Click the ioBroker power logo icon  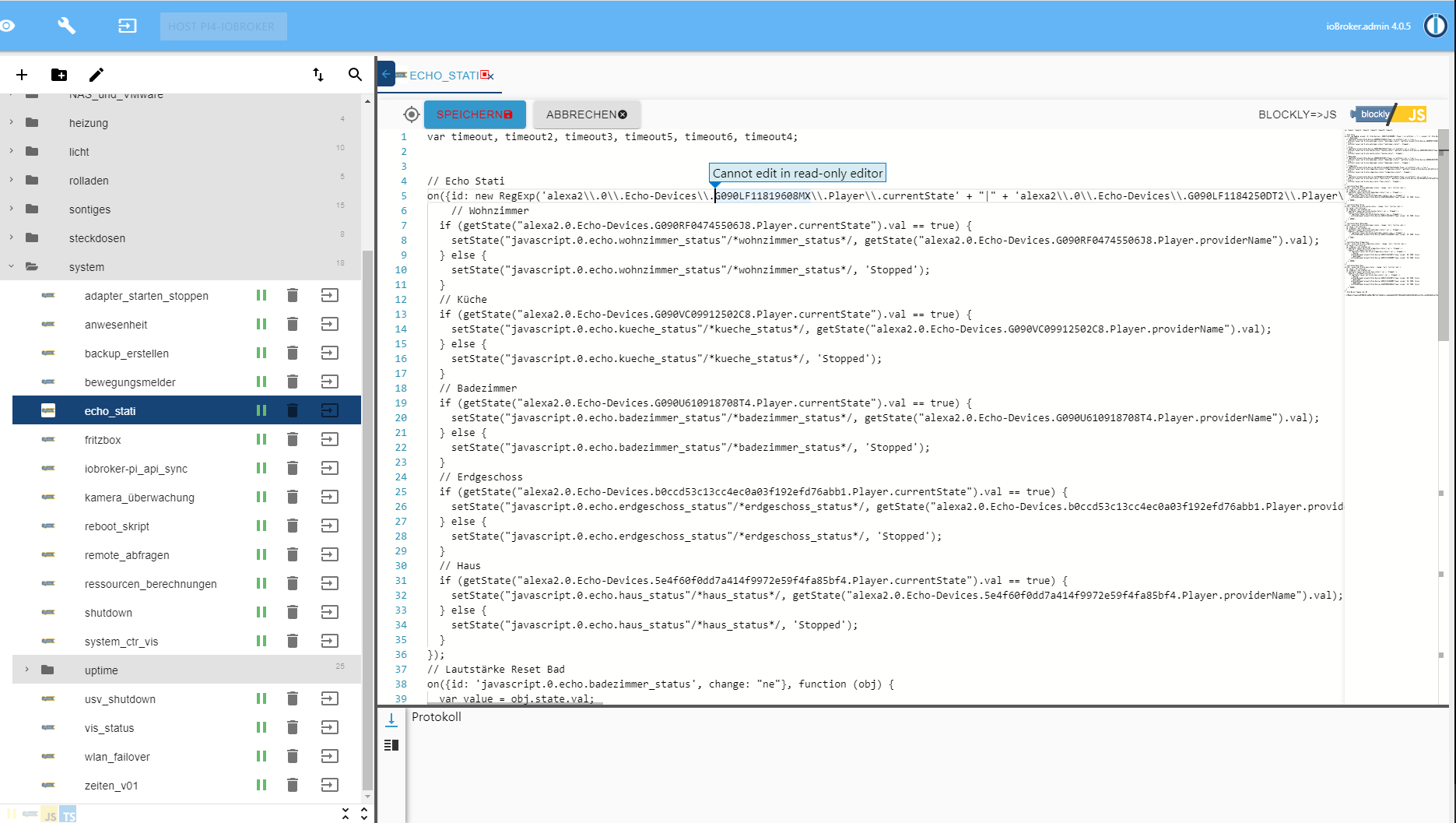pos(1435,26)
